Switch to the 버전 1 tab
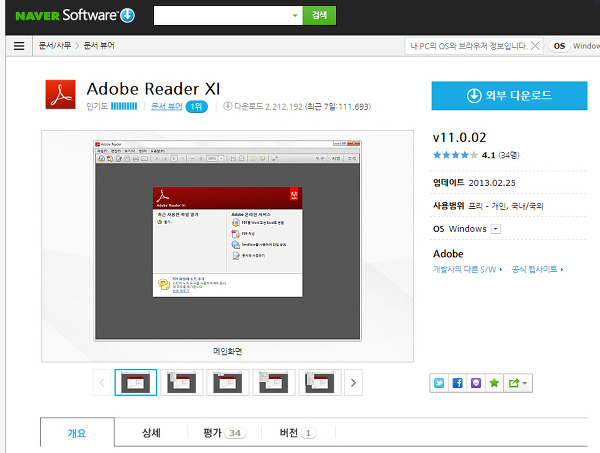The width and height of the screenshot is (600, 453). [x=298, y=432]
